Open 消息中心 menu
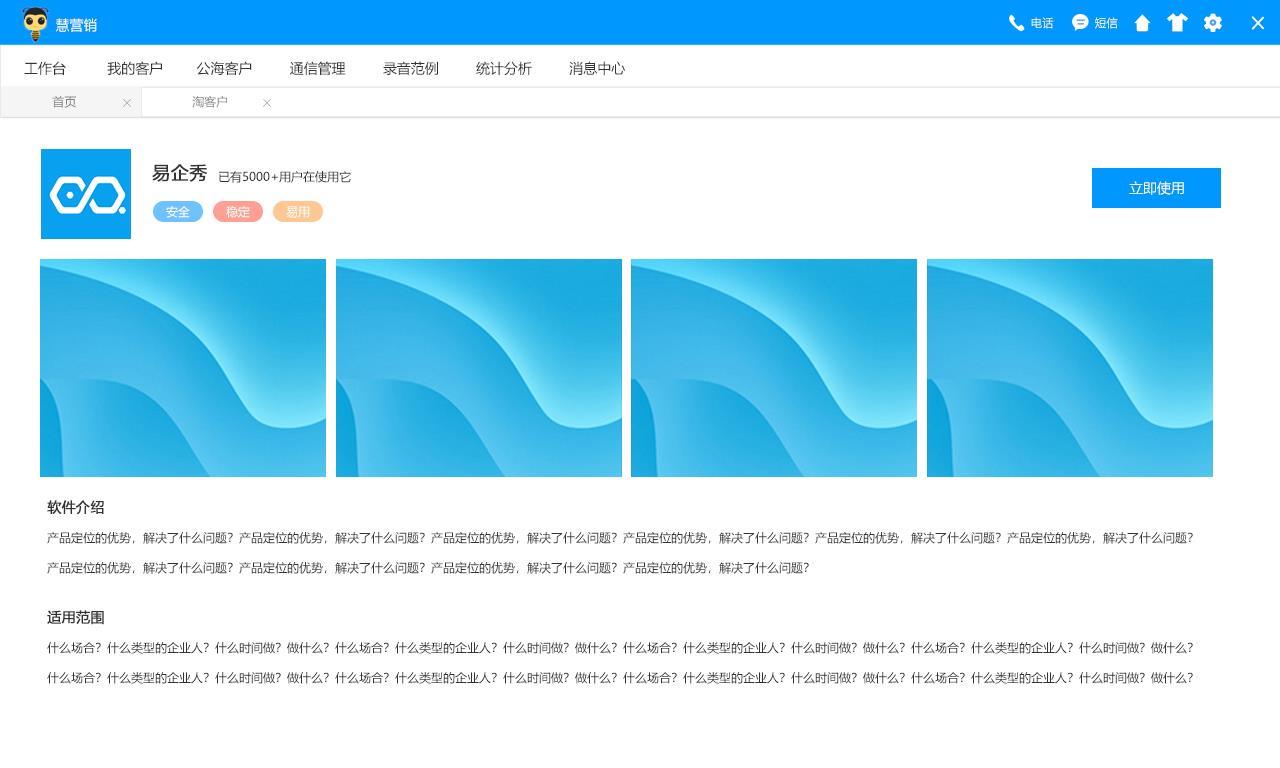Viewport: 1280px width, 768px height. pyautogui.click(x=597, y=68)
